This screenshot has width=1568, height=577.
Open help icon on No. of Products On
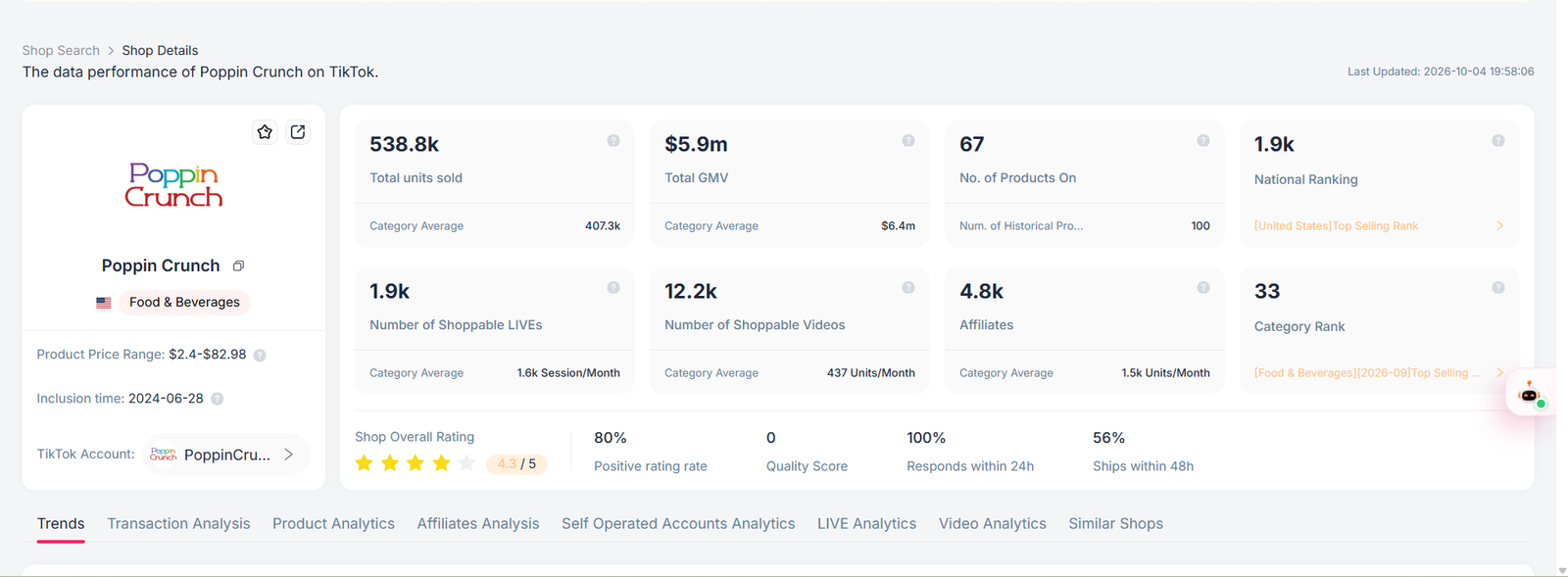[1203, 141]
